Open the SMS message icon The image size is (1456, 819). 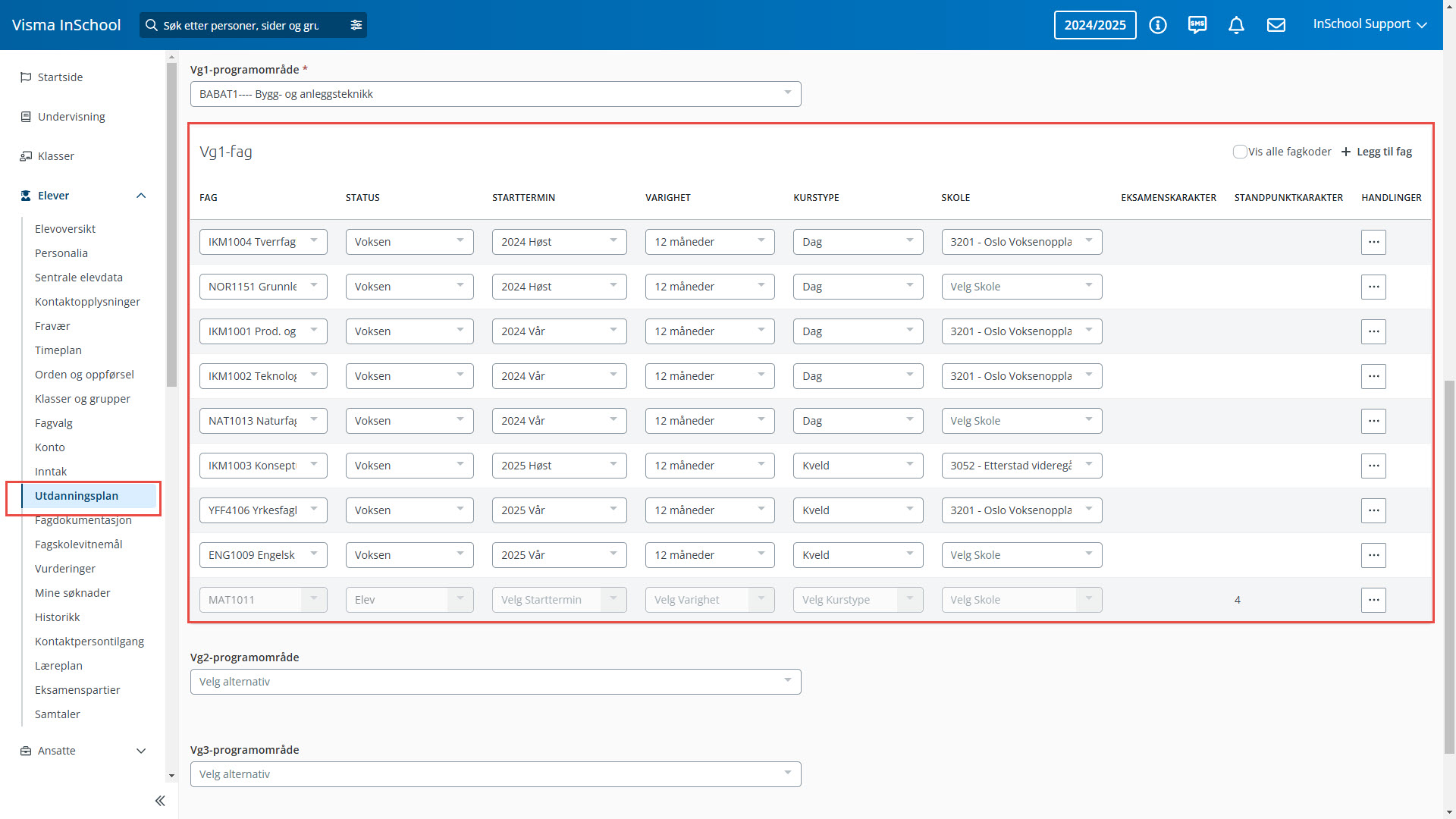1197,25
